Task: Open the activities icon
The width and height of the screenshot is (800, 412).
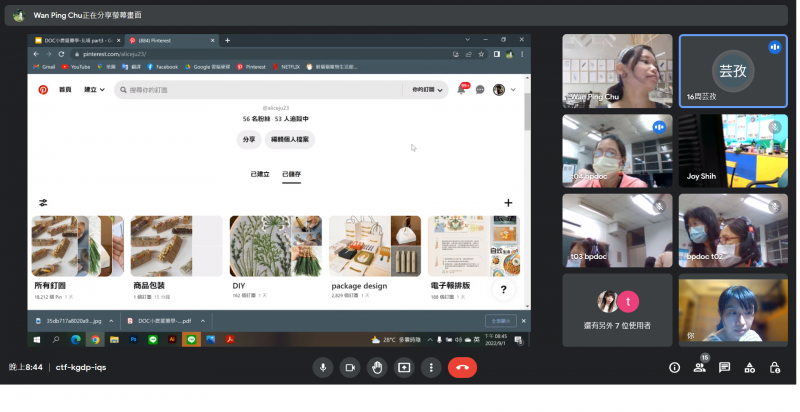Action: tap(749, 367)
